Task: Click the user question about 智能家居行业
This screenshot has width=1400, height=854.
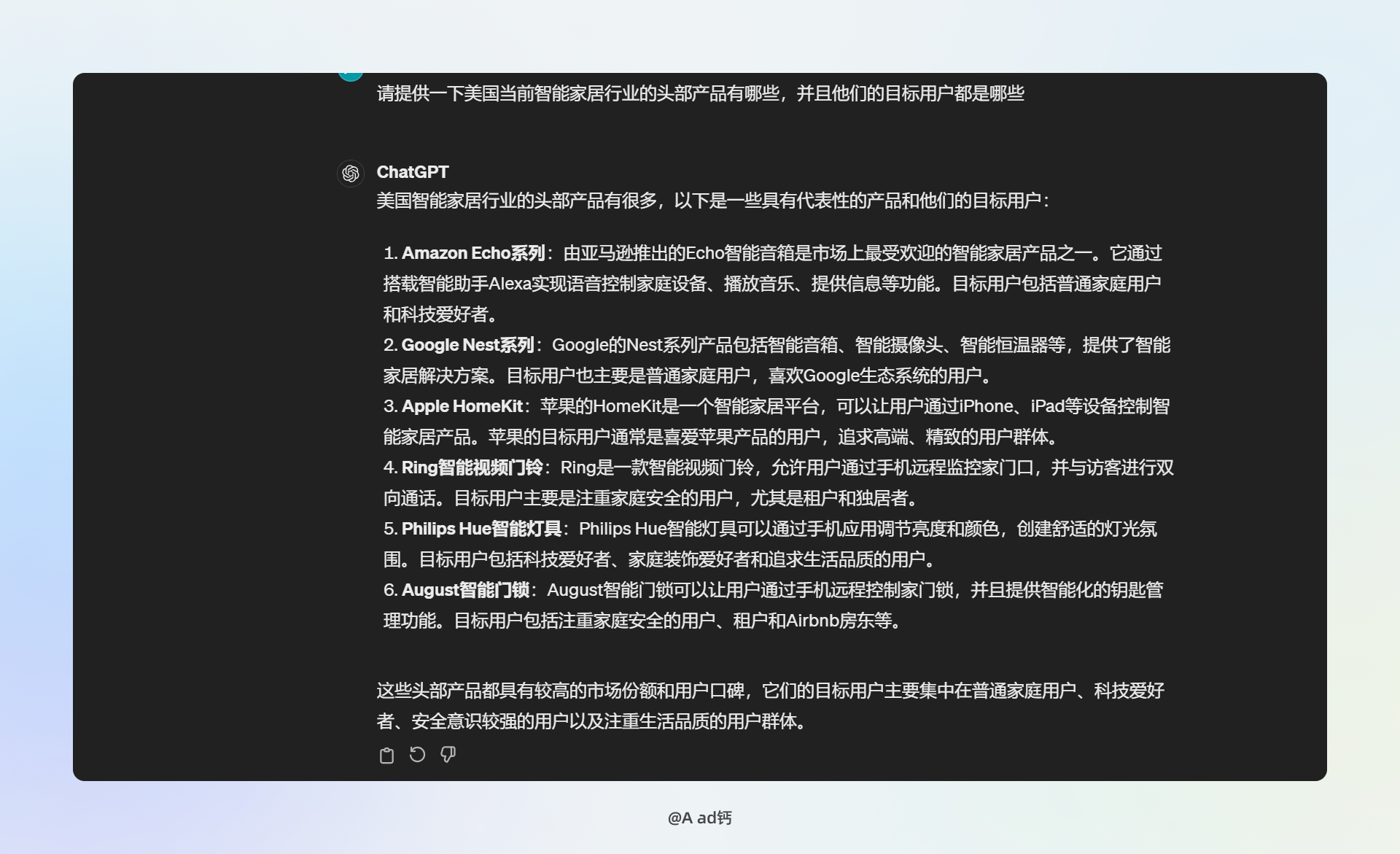Action: click(x=700, y=93)
